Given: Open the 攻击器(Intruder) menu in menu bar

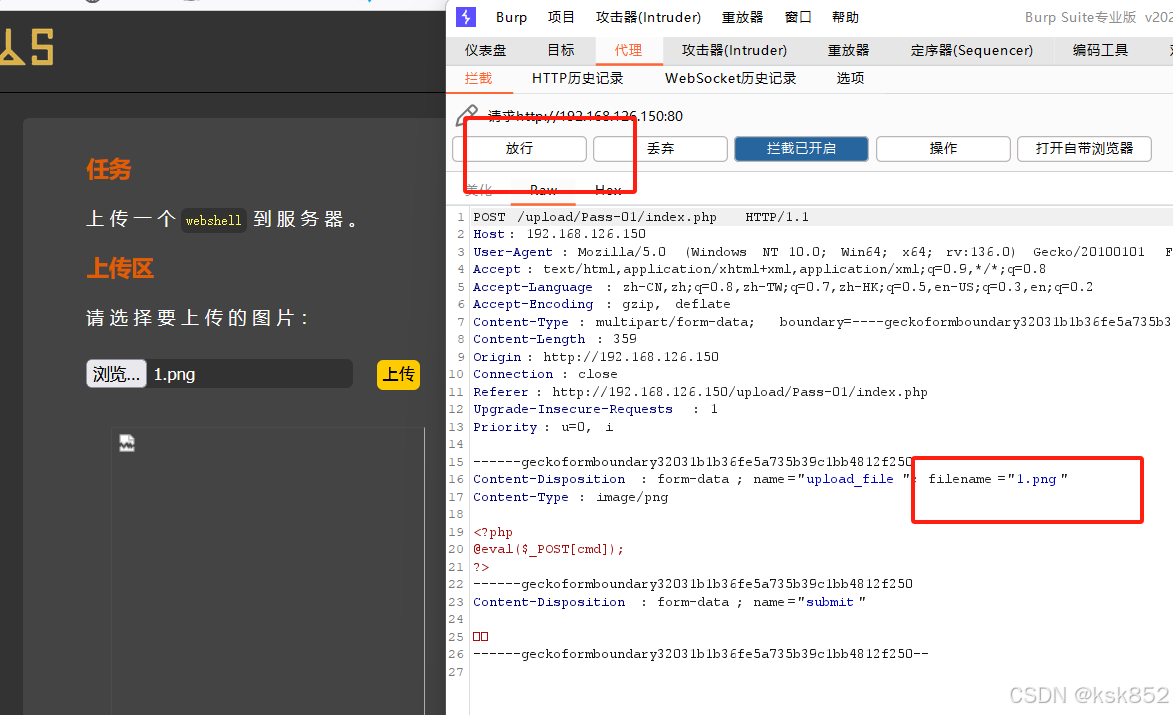Looking at the screenshot, I should point(648,17).
